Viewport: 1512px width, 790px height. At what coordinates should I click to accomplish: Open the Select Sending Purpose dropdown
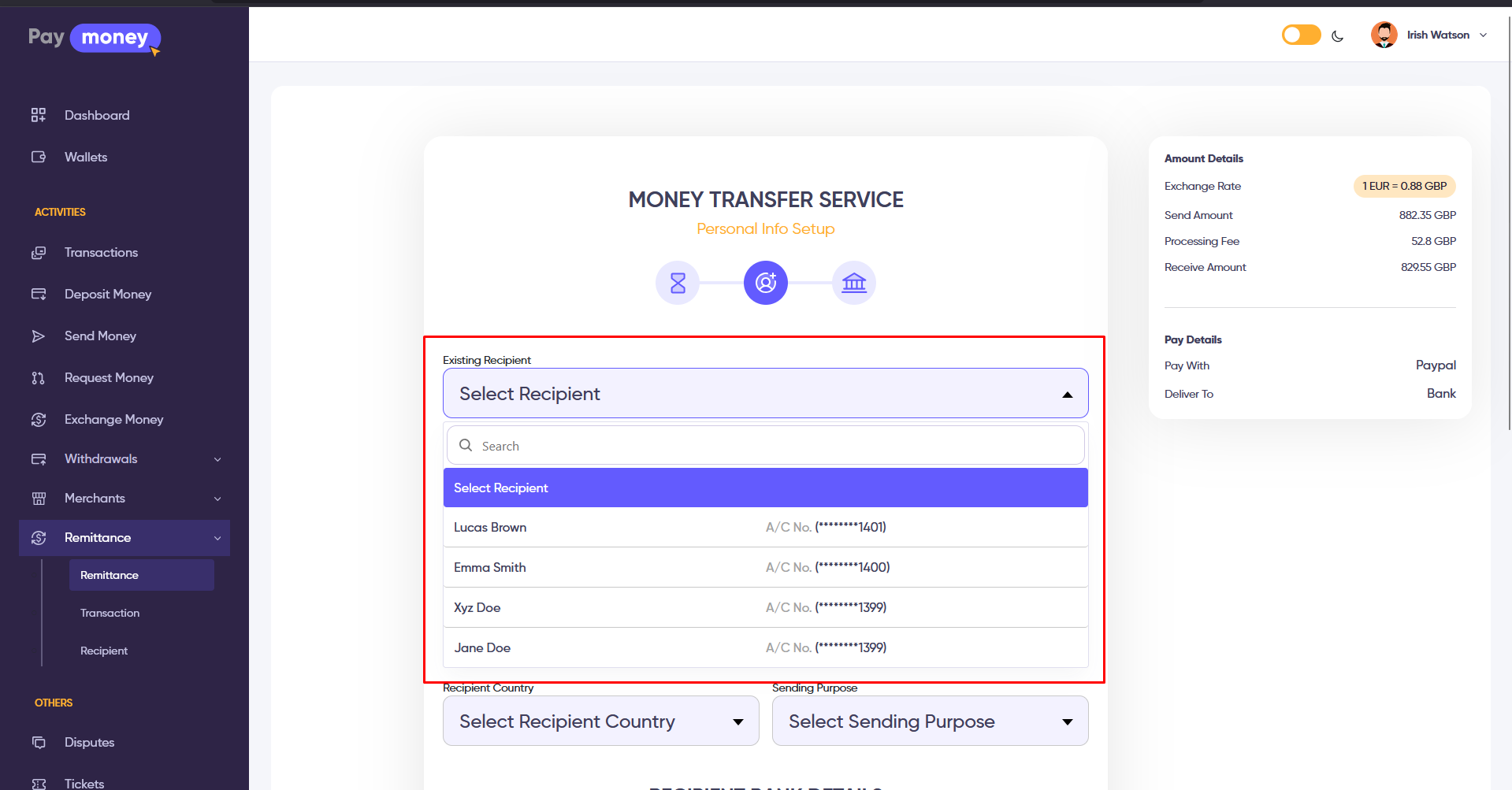(930, 721)
